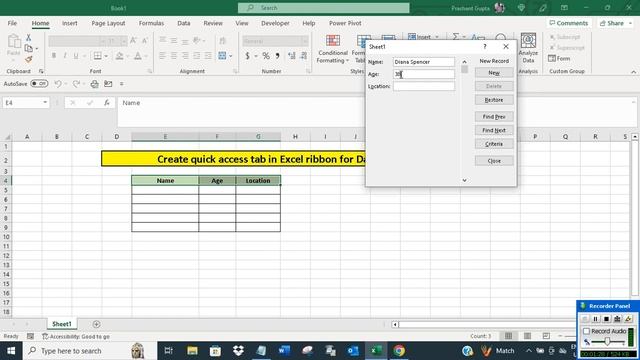Image resolution: width=640 pixels, height=360 pixels.
Task: Click the Form icon in Custom Group
Action: click(559, 59)
